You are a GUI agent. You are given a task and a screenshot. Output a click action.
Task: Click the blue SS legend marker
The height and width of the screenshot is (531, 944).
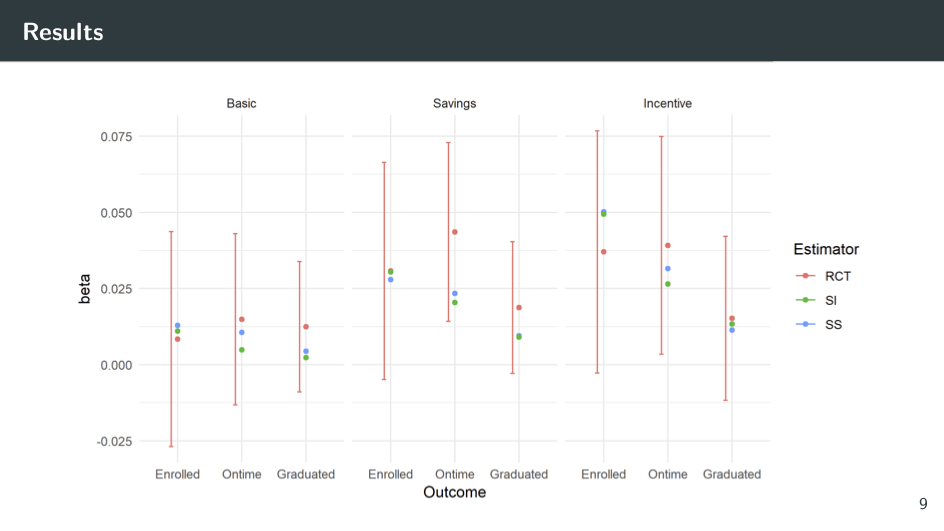[x=805, y=324]
